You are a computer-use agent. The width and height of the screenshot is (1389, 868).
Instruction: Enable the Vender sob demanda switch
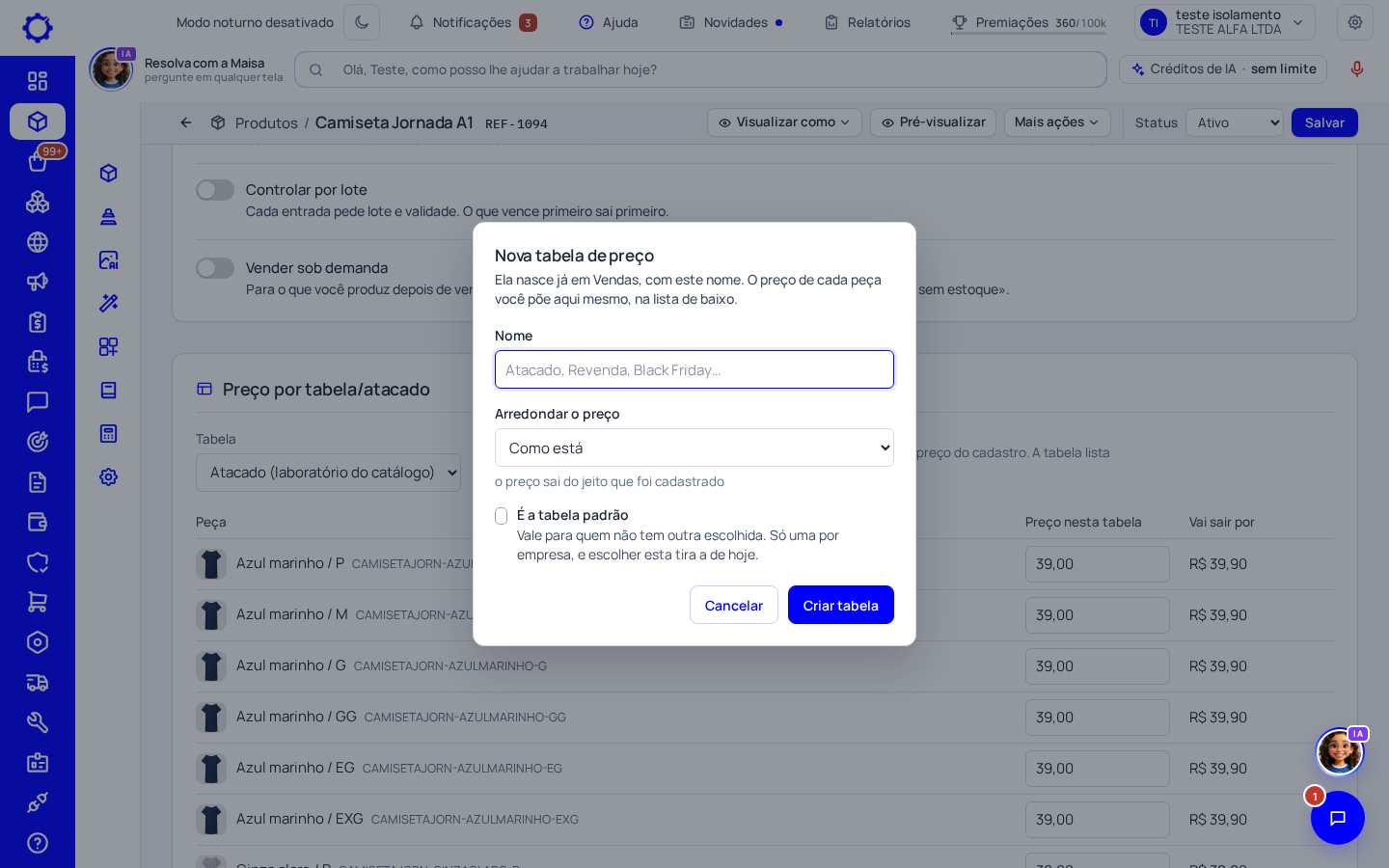215,268
